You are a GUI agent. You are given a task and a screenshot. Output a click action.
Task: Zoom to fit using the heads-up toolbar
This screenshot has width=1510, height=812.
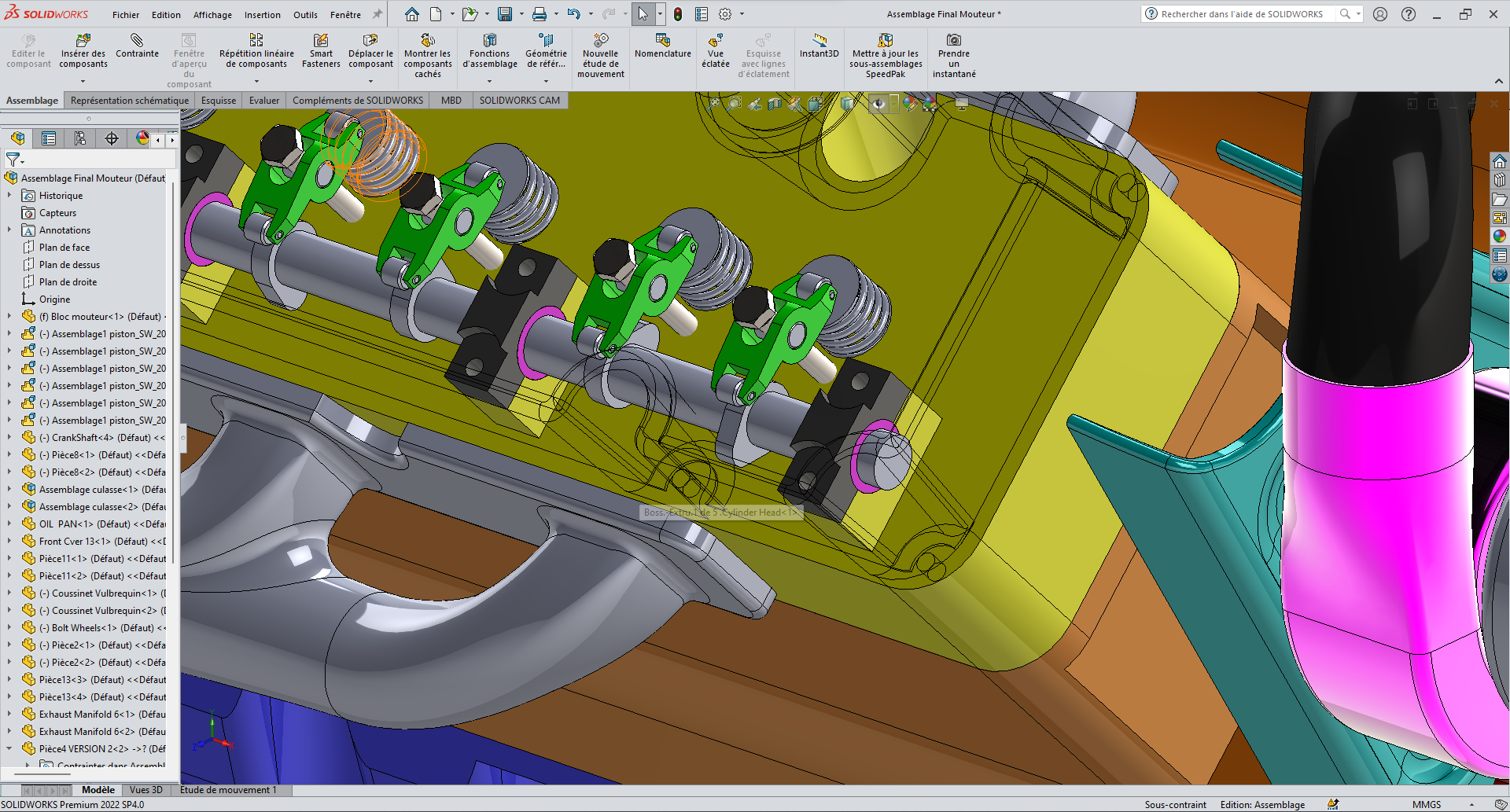point(714,104)
